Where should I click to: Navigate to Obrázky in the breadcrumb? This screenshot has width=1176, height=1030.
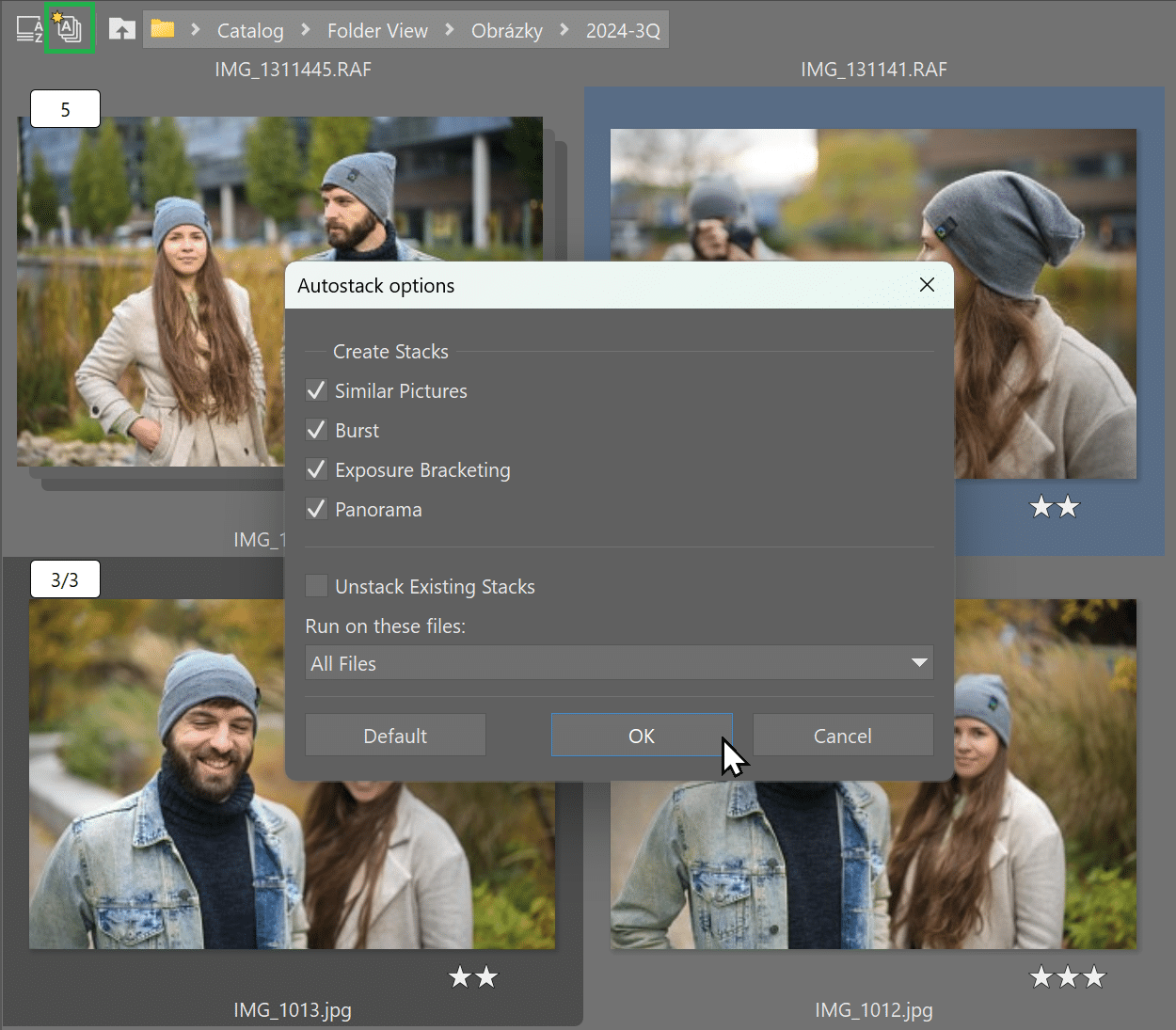pyautogui.click(x=506, y=30)
